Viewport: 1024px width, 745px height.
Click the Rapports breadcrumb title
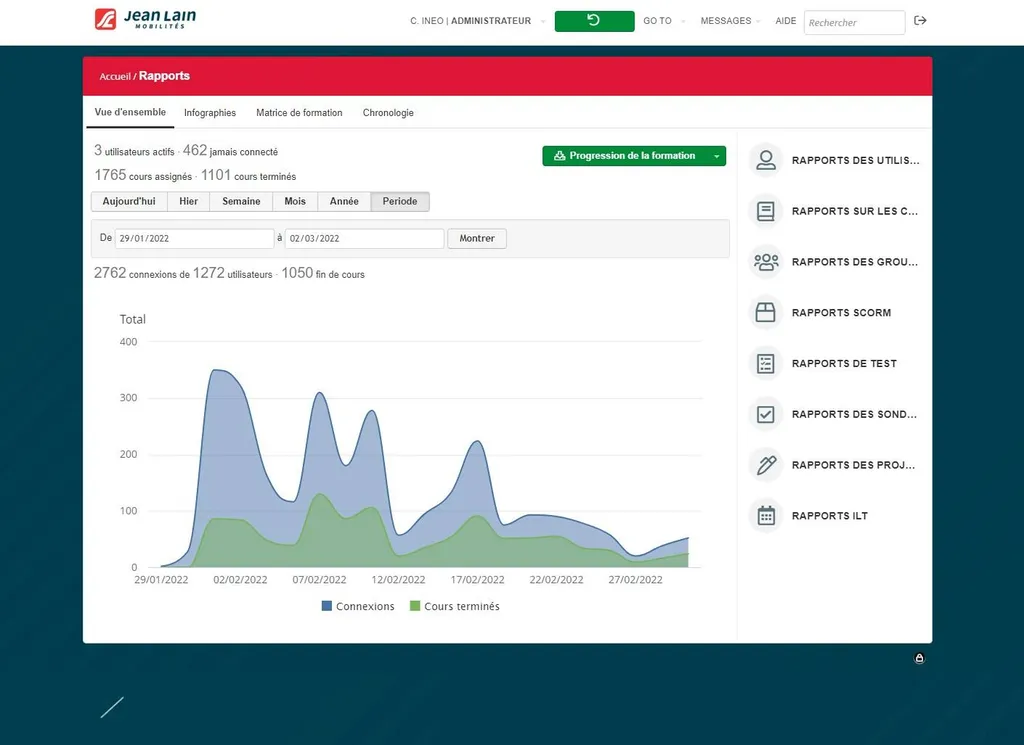click(x=164, y=76)
